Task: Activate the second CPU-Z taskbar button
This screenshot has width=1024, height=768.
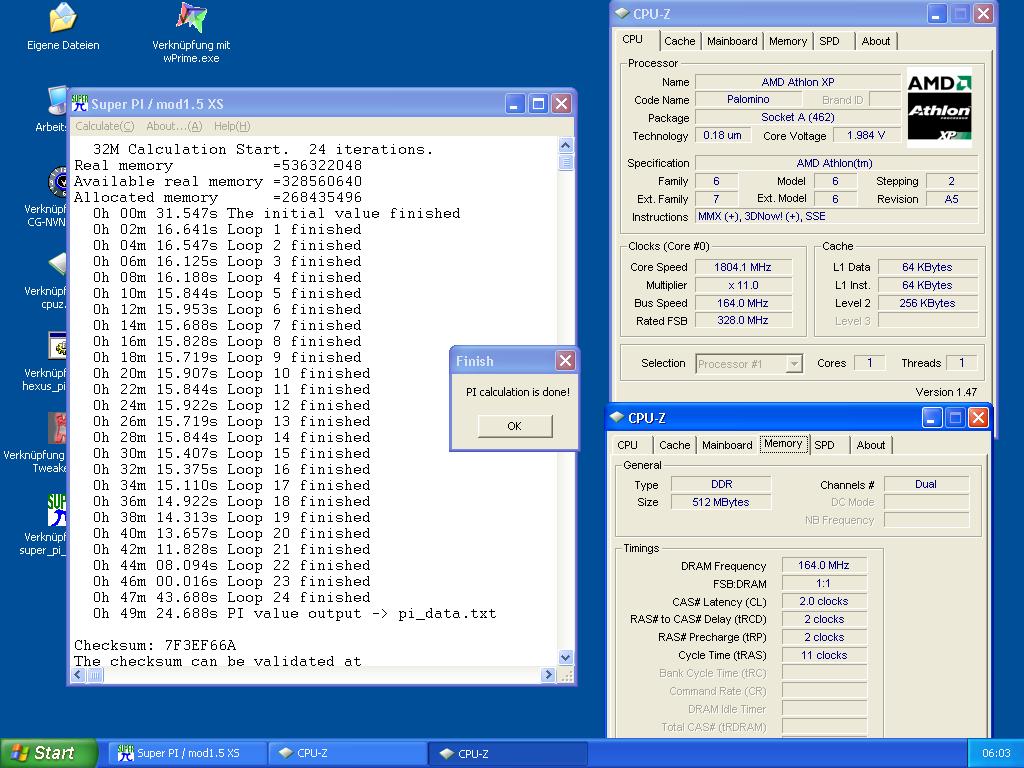Action: pos(508,753)
